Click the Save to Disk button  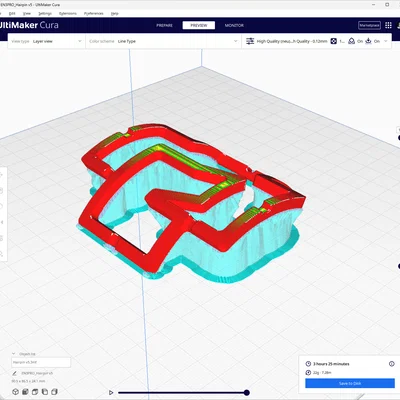click(x=350, y=383)
